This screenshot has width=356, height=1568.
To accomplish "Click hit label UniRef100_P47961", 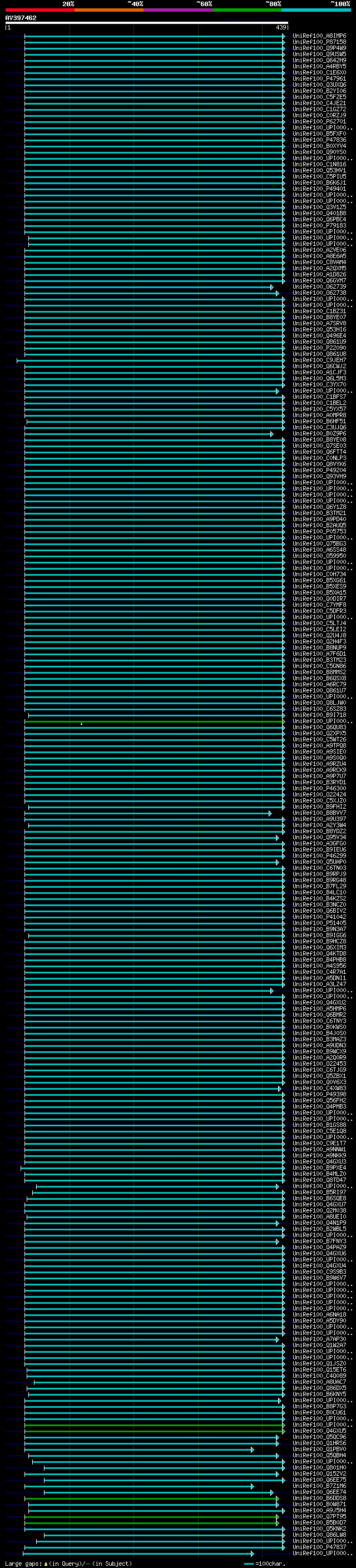I will 319,78.
